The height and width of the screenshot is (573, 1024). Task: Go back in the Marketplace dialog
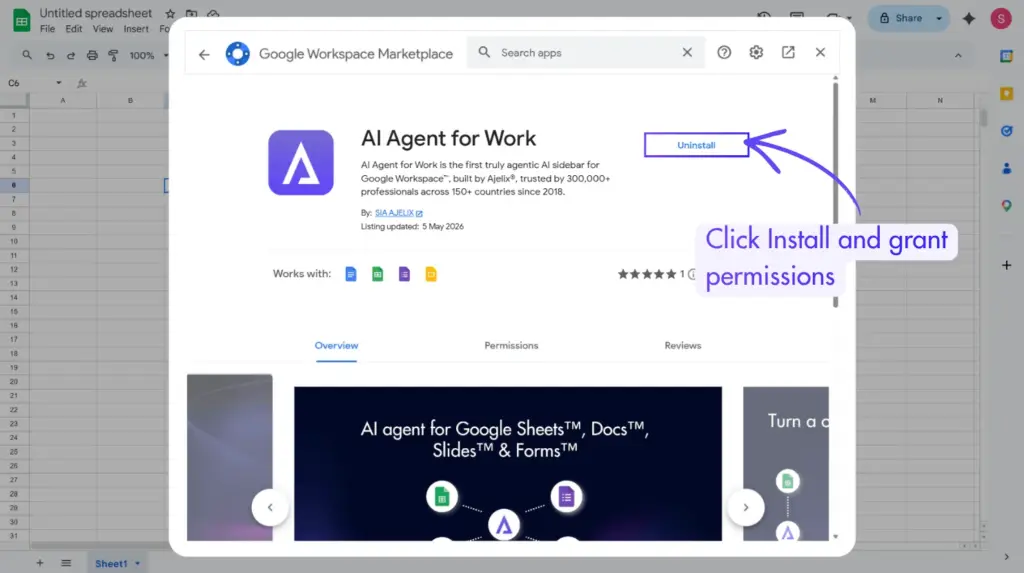click(204, 54)
